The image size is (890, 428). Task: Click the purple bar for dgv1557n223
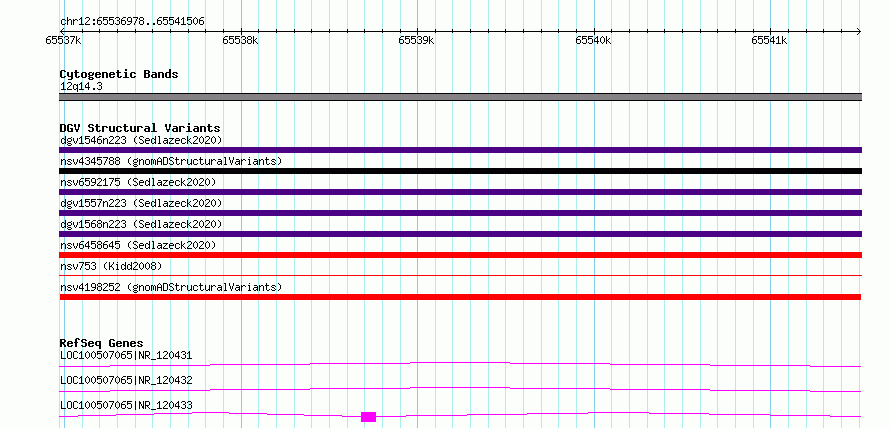460,213
